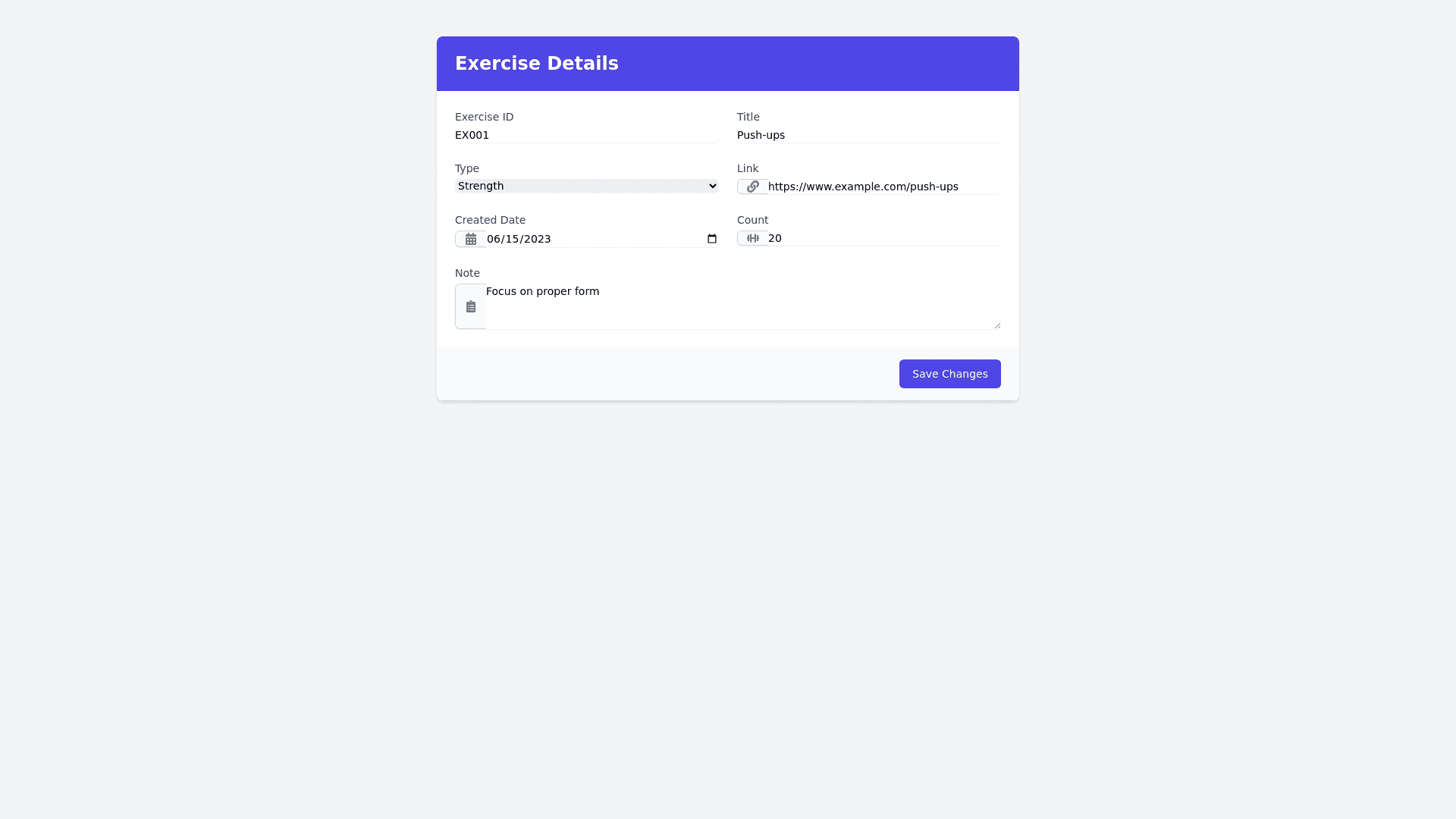Select the year 2023 in Created Date
The height and width of the screenshot is (819, 1456).
(538, 239)
